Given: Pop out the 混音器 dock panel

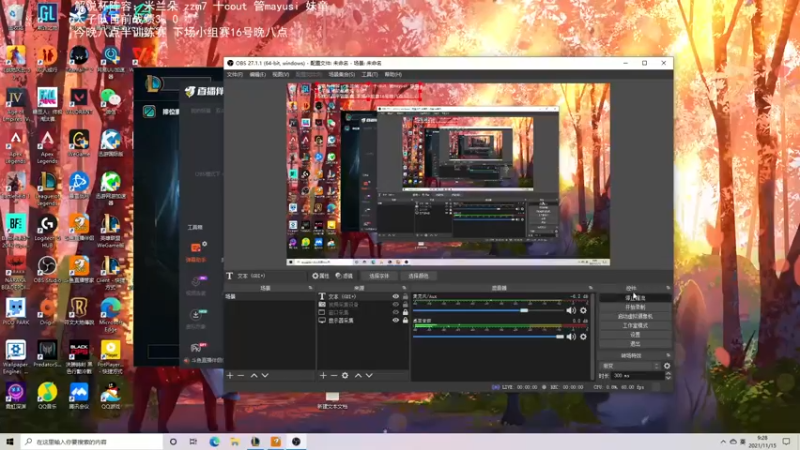Looking at the screenshot, I should 590,288.
